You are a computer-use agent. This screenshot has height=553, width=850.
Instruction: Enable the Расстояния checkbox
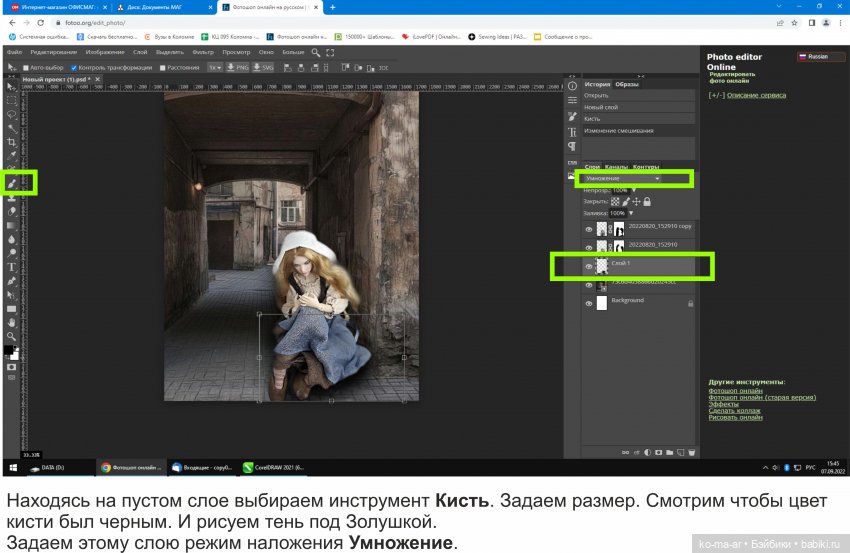[163, 68]
